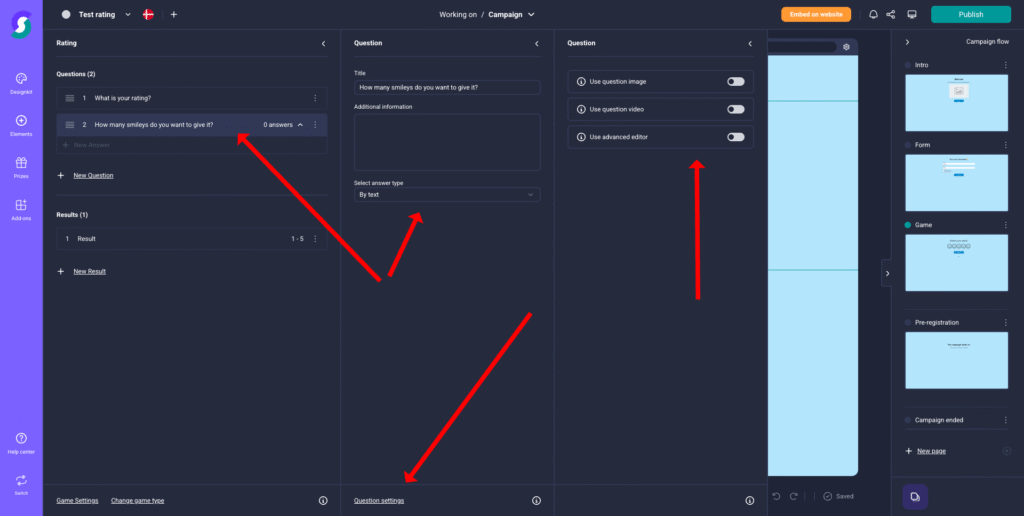
Task: Open options menu for Intro page
Action: [1006, 65]
